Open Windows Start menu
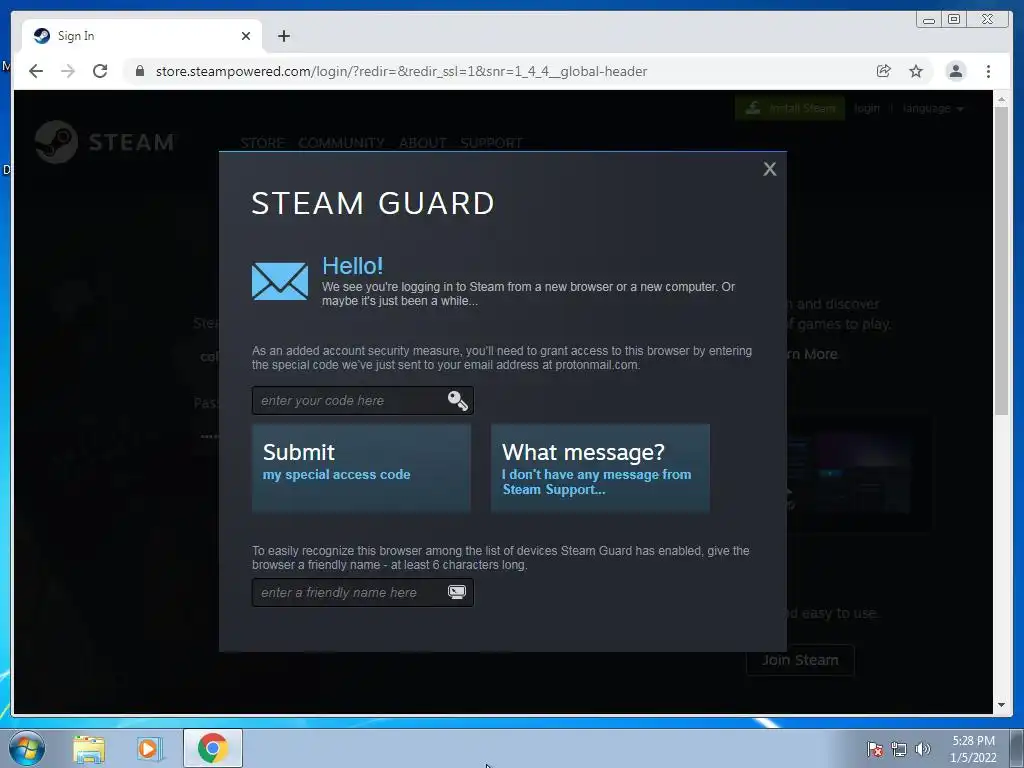This screenshot has width=1024, height=768. tap(27, 748)
